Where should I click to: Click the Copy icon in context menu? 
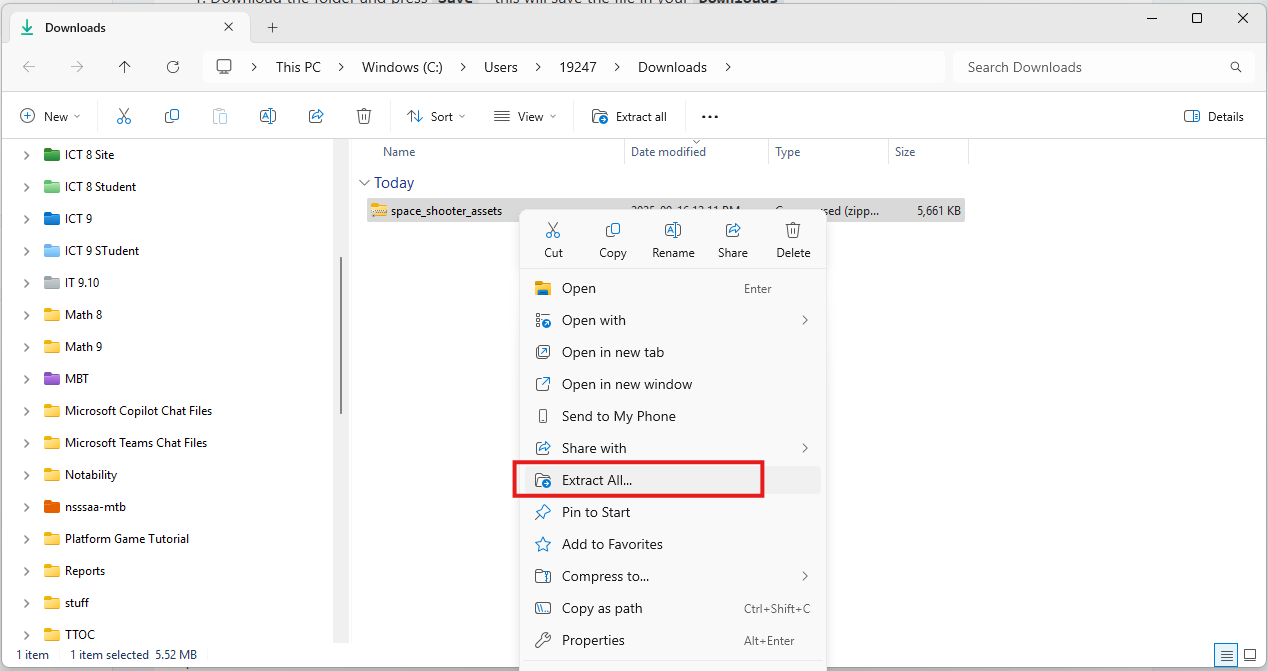(613, 231)
